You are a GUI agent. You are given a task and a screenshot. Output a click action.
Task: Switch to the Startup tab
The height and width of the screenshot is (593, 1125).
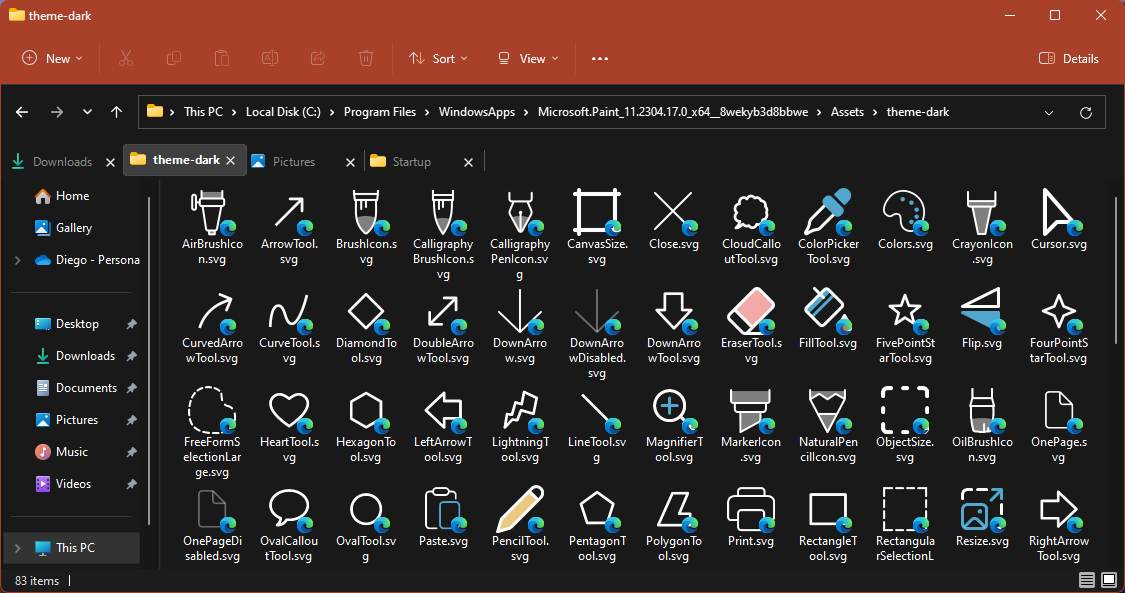412,162
